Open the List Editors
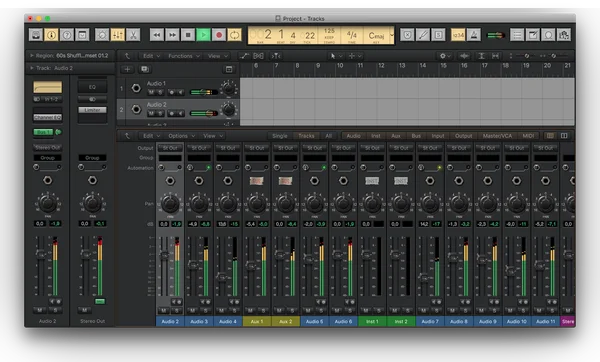 coord(517,35)
